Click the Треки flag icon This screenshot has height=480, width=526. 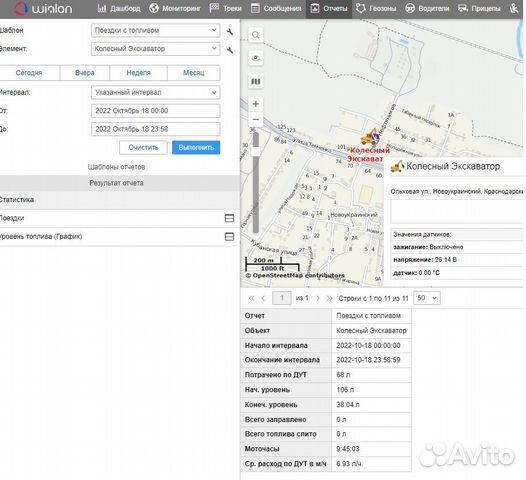214,8
